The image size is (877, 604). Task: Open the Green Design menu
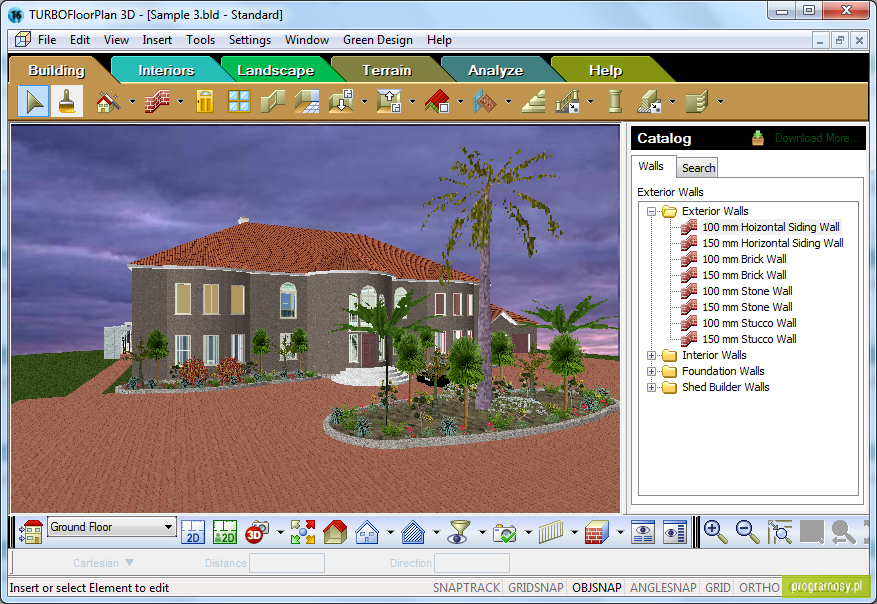pos(378,40)
